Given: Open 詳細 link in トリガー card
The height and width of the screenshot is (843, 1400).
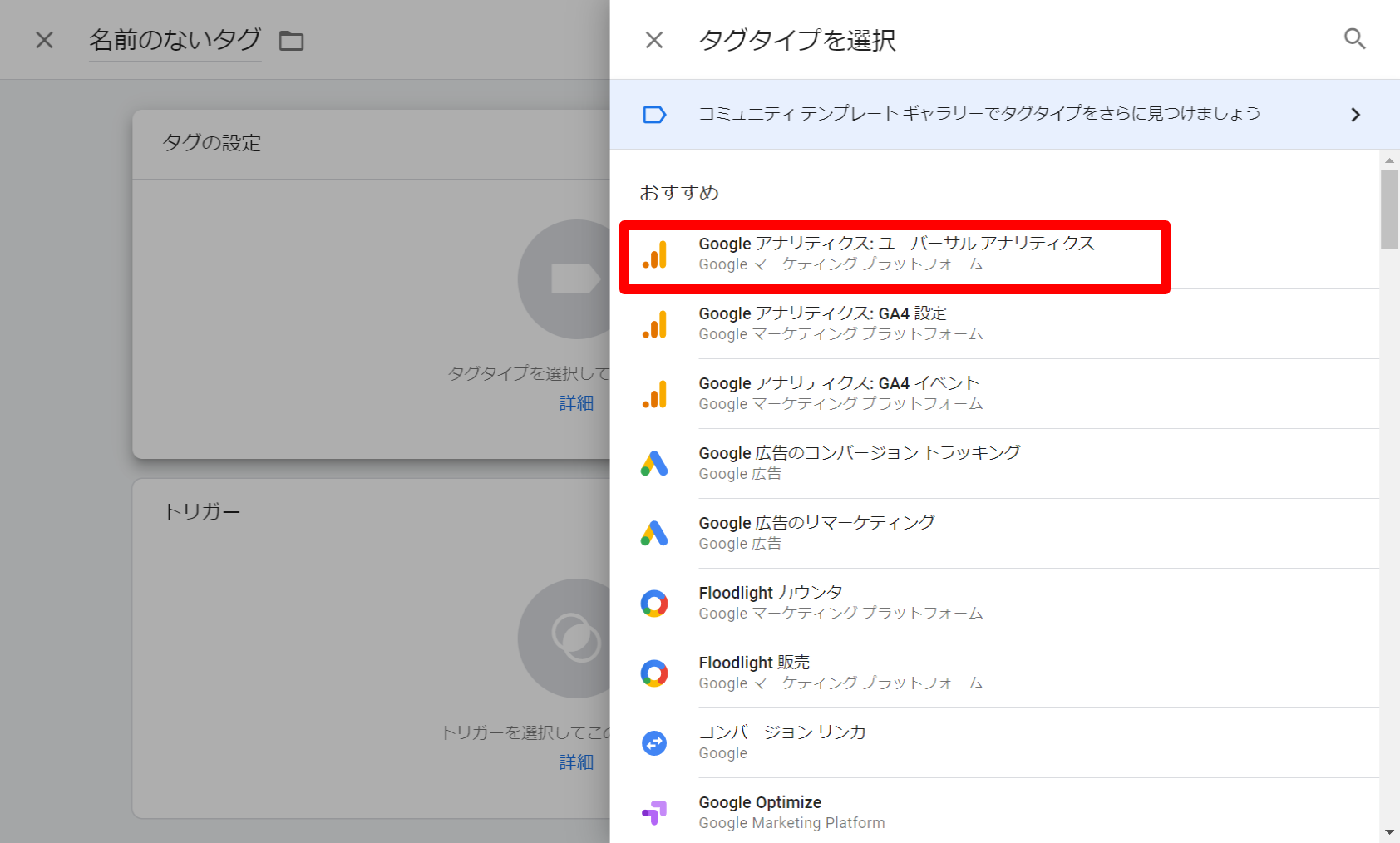Looking at the screenshot, I should point(576,762).
